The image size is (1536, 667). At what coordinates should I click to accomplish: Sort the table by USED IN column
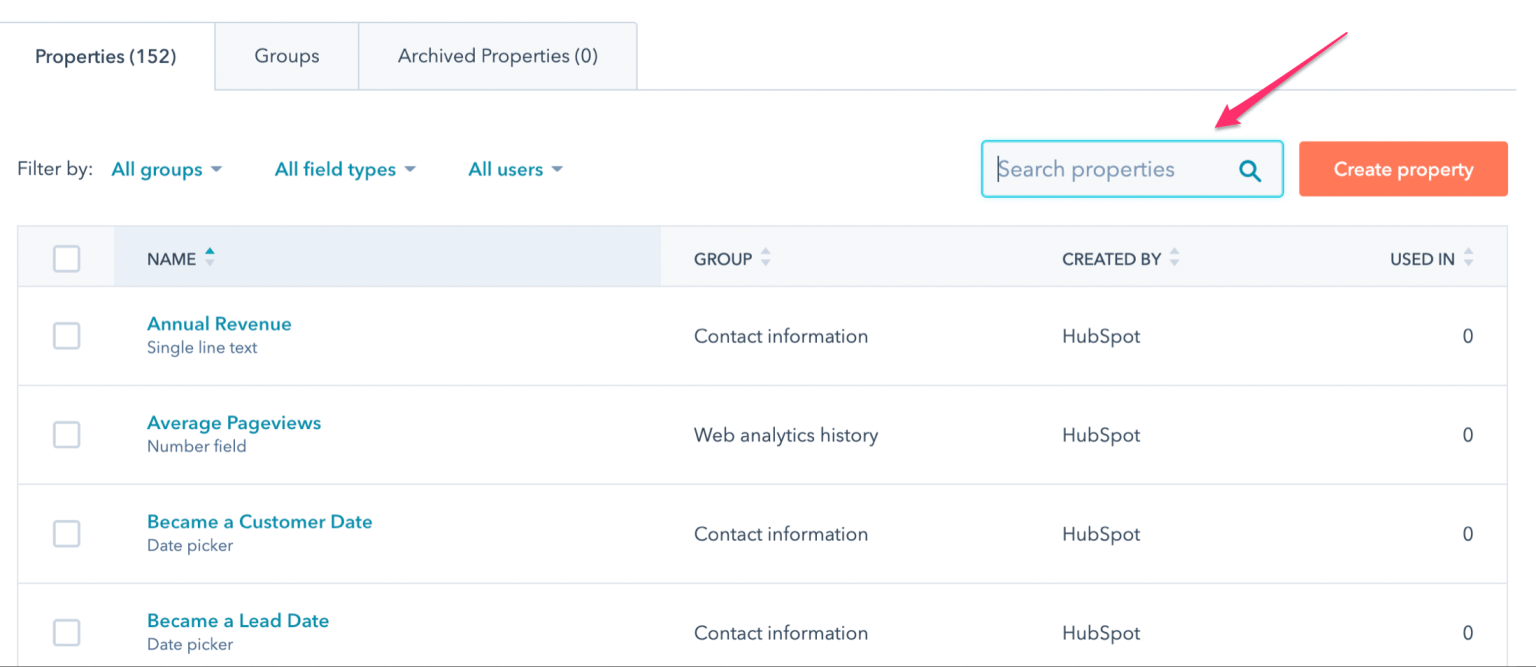[x=1468, y=257]
